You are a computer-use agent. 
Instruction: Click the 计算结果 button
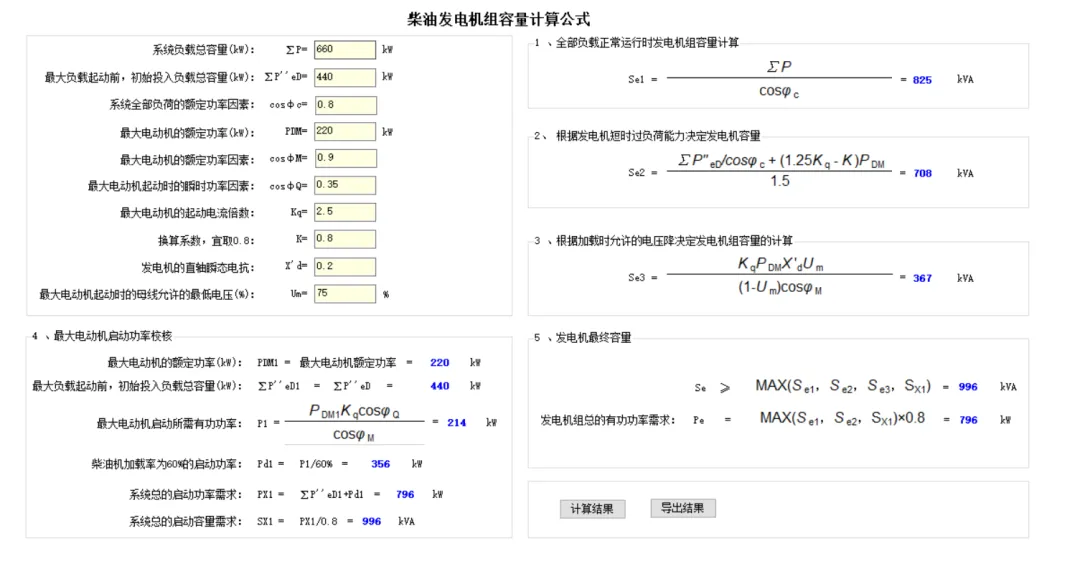coord(592,509)
